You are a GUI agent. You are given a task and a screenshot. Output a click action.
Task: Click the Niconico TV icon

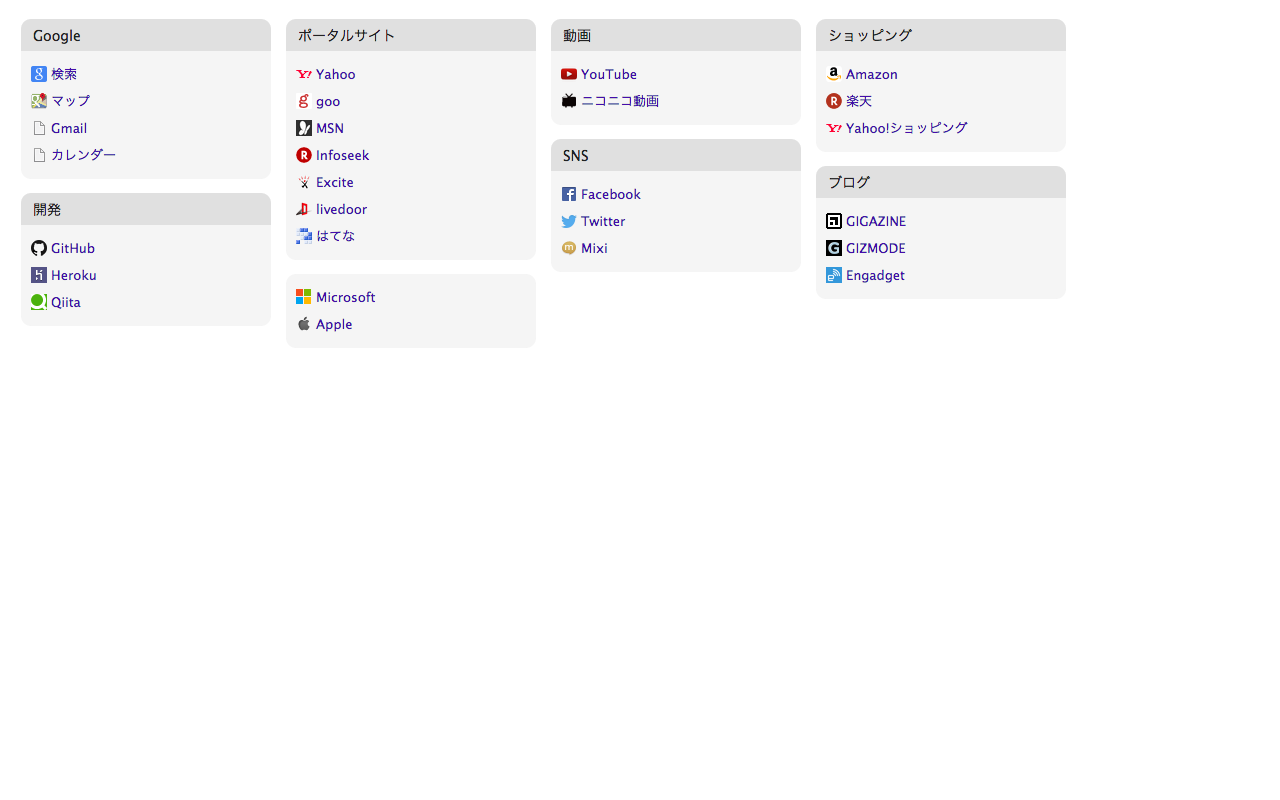click(569, 101)
